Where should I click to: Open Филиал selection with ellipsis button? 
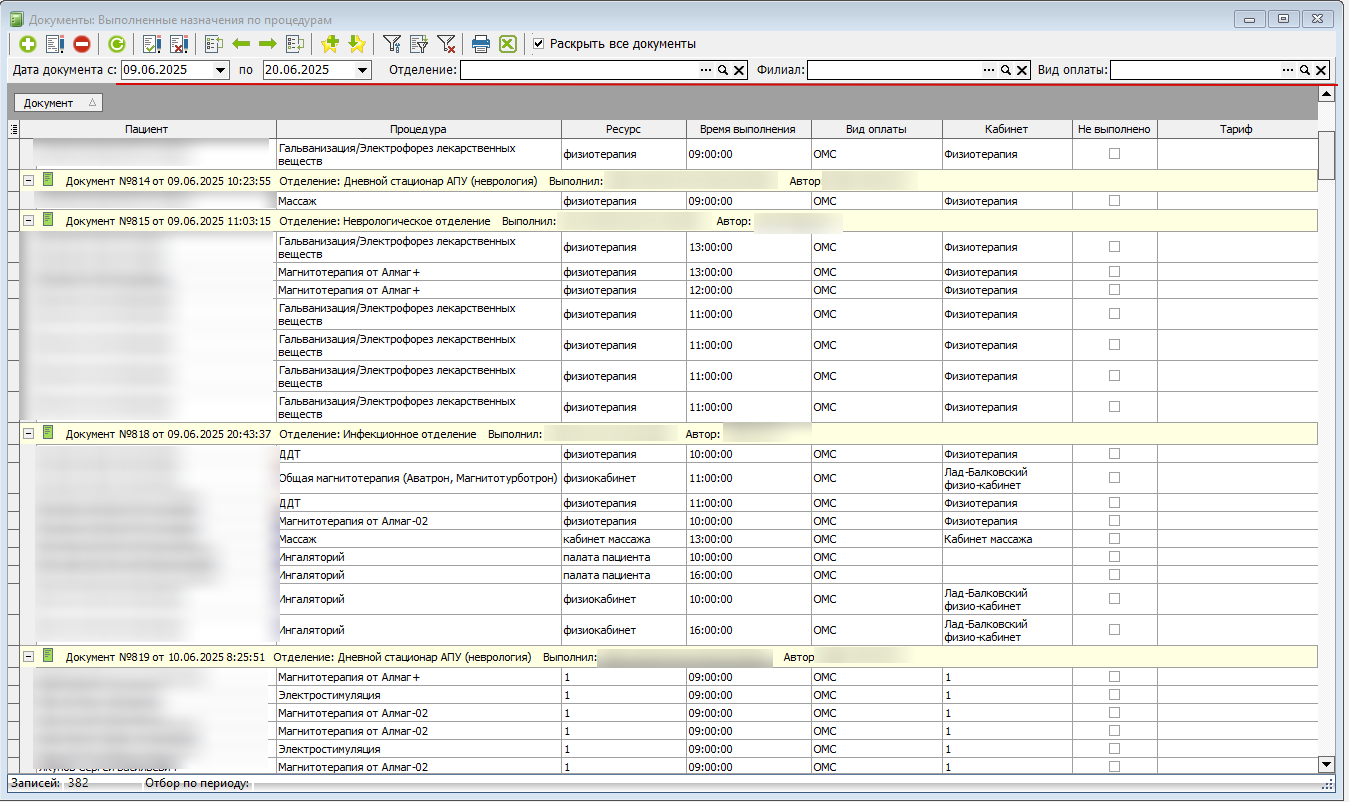point(990,70)
